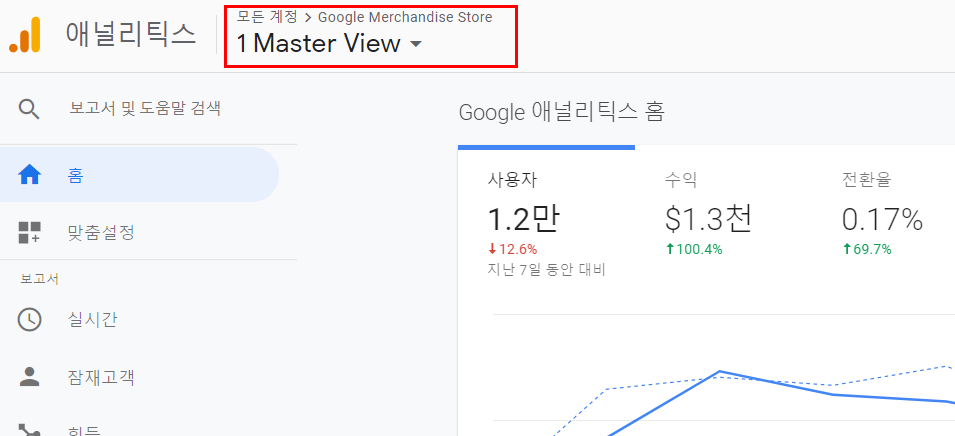Click the 0.17% conversion rate value
The height and width of the screenshot is (436, 955).
pyautogui.click(x=883, y=219)
